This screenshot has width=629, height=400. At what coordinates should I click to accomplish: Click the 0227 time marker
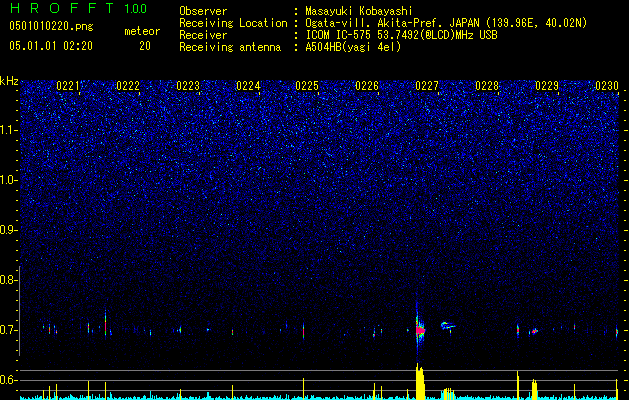coord(427,86)
